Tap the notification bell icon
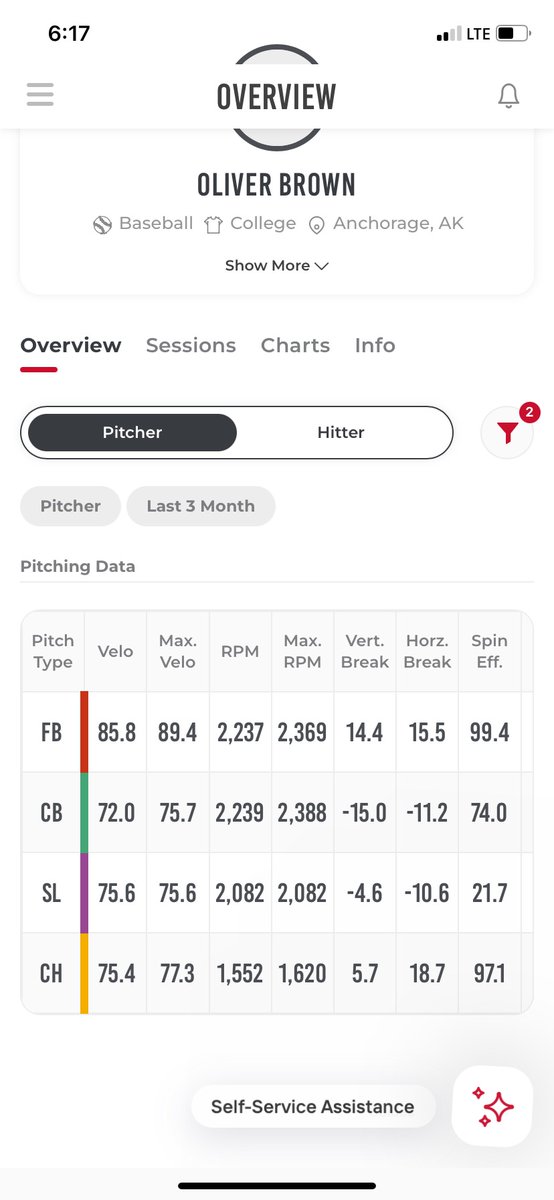This screenshot has width=554, height=1200. 509,96
